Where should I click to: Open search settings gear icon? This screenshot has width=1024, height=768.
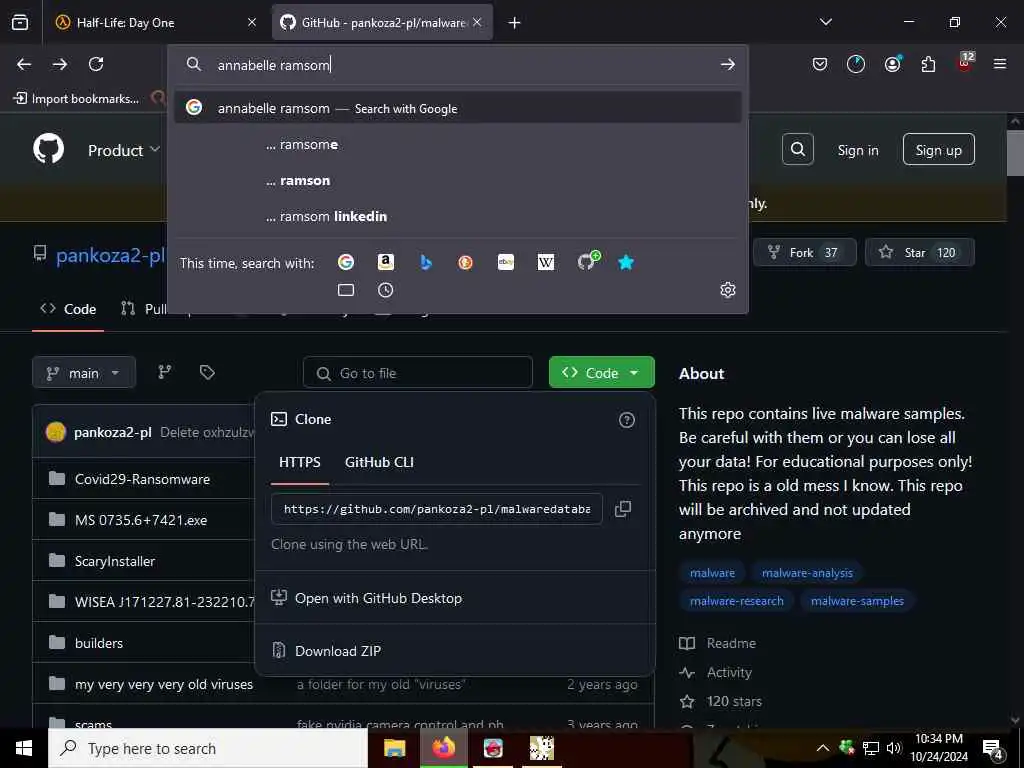tap(728, 290)
